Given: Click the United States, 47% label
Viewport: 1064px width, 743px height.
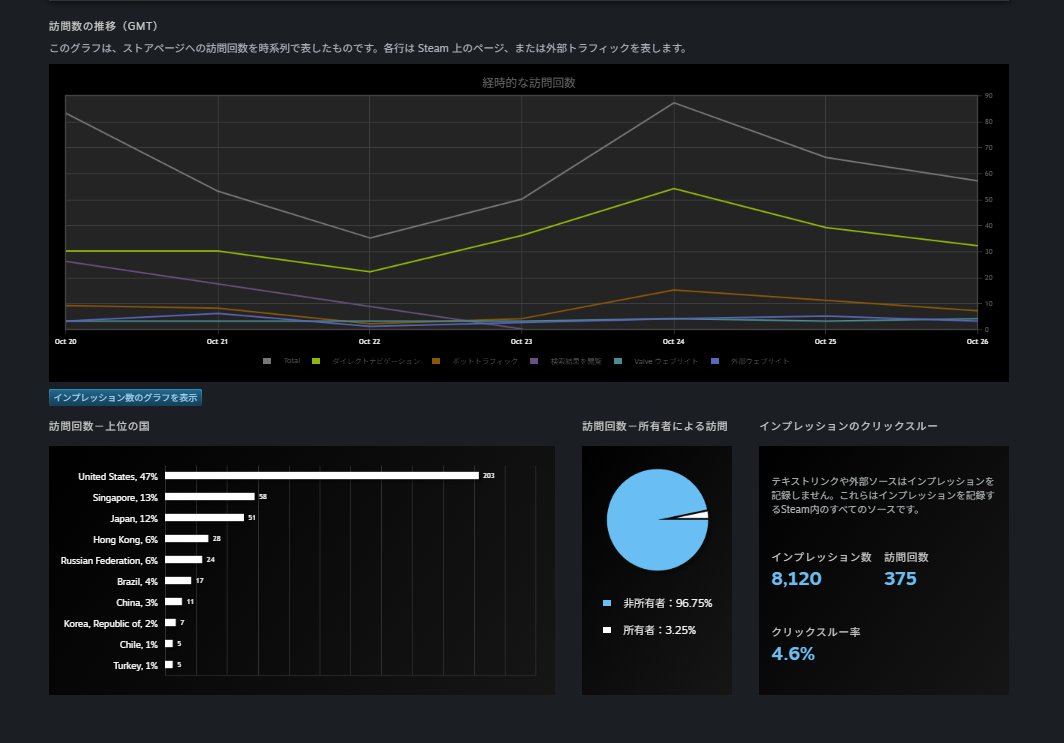Looking at the screenshot, I should coord(117,476).
